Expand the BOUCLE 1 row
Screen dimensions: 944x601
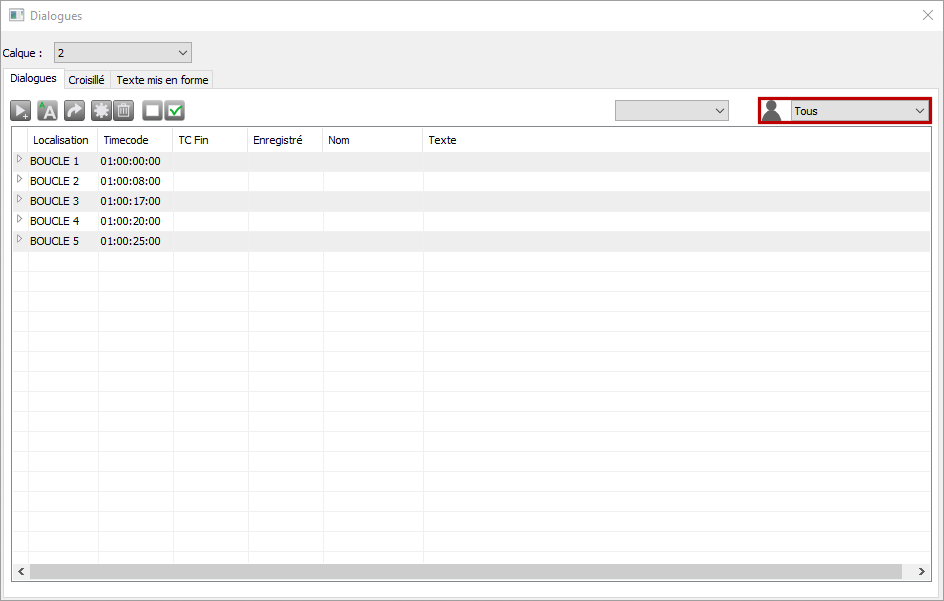[19, 160]
